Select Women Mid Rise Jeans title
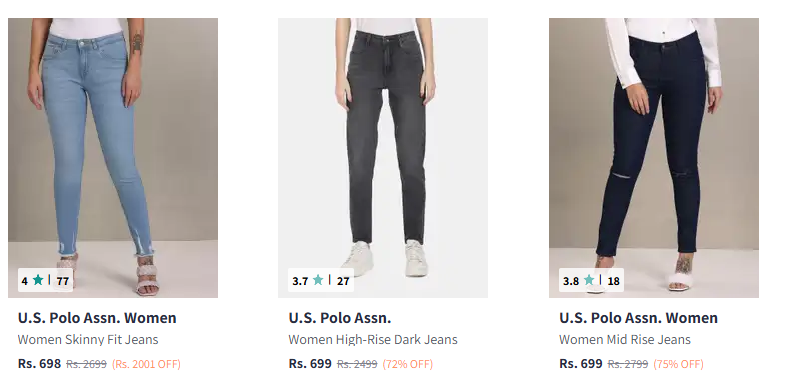The width and height of the screenshot is (786, 390). (625, 340)
